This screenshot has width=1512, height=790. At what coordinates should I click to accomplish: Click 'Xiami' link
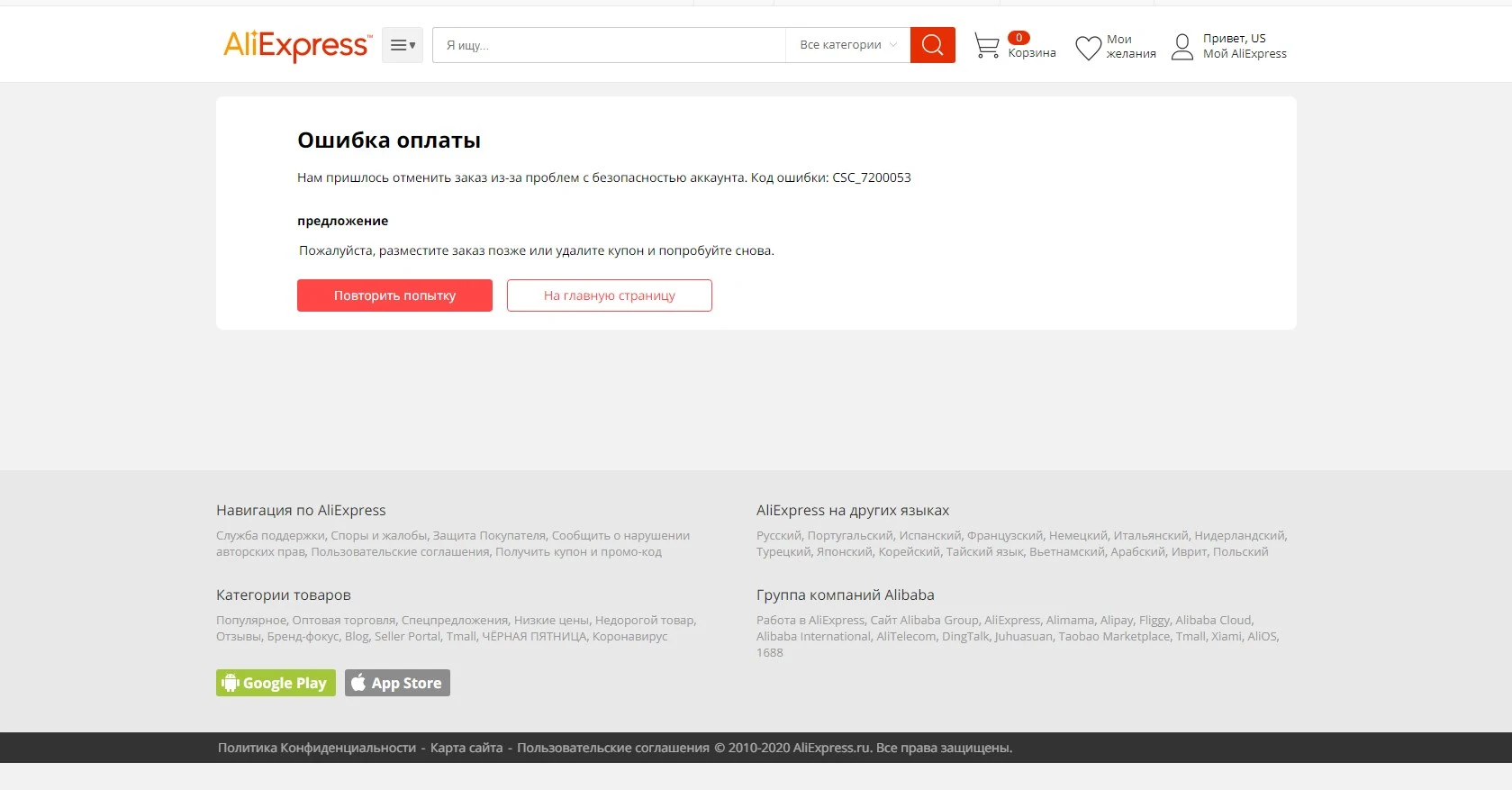coord(1226,637)
